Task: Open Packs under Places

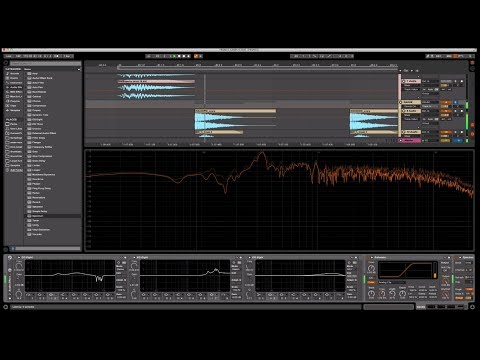Action: [x=13, y=124]
